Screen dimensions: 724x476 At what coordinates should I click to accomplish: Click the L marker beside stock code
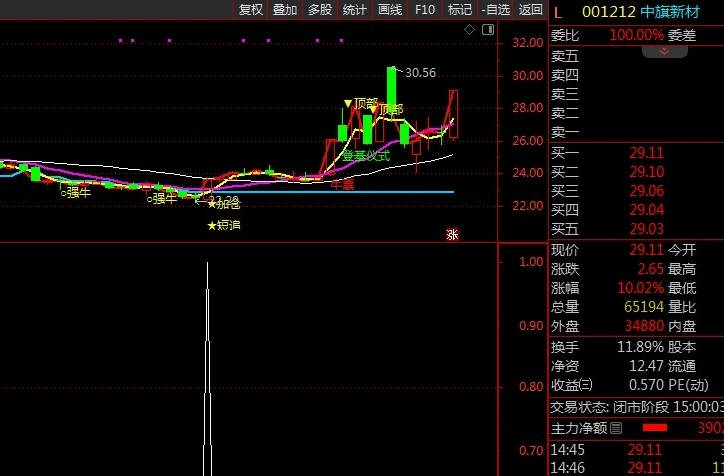pyautogui.click(x=558, y=12)
